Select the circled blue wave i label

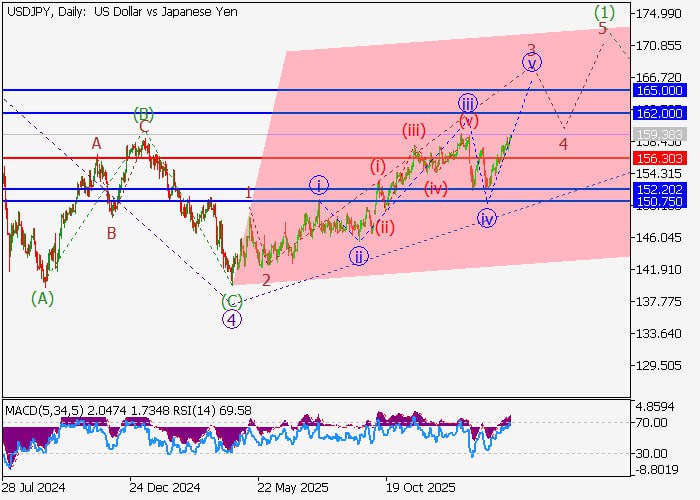(318, 184)
